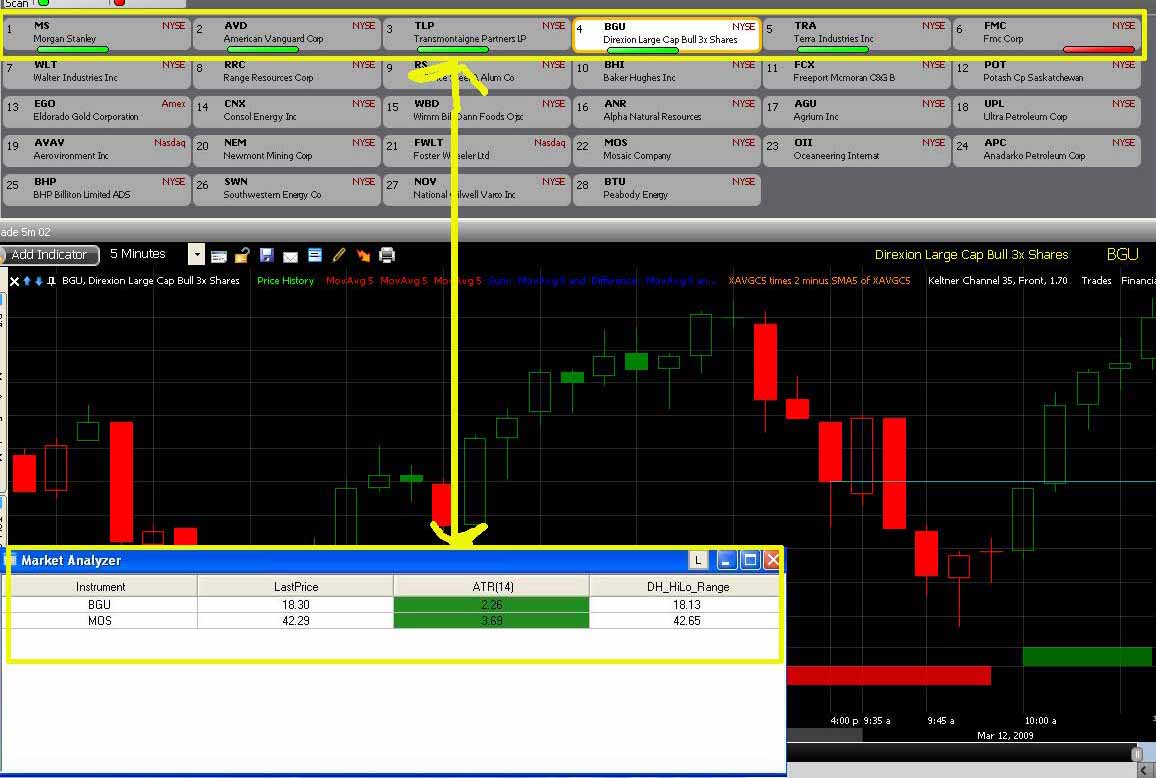Save the chart with the floppy disk icon
This screenshot has width=1156, height=778.
267,255
